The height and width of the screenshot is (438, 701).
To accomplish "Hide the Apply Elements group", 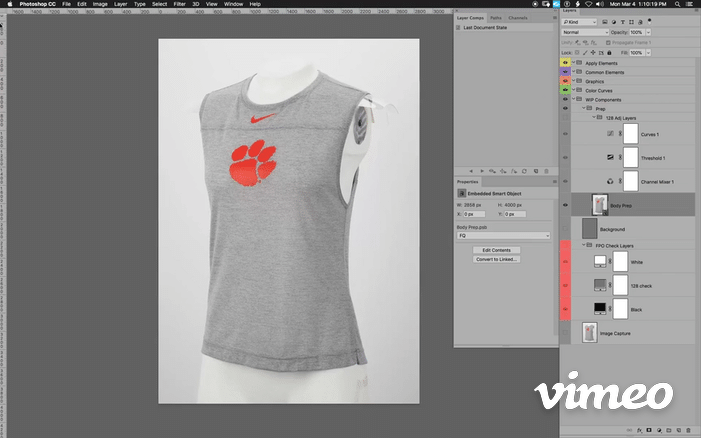I will coord(565,63).
